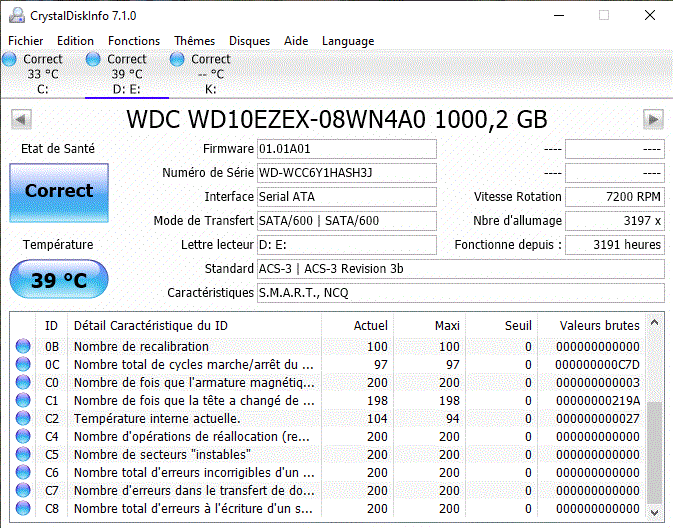Select row Nombre de recalibration
The width and height of the screenshot is (673, 528).
(x=329, y=346)
